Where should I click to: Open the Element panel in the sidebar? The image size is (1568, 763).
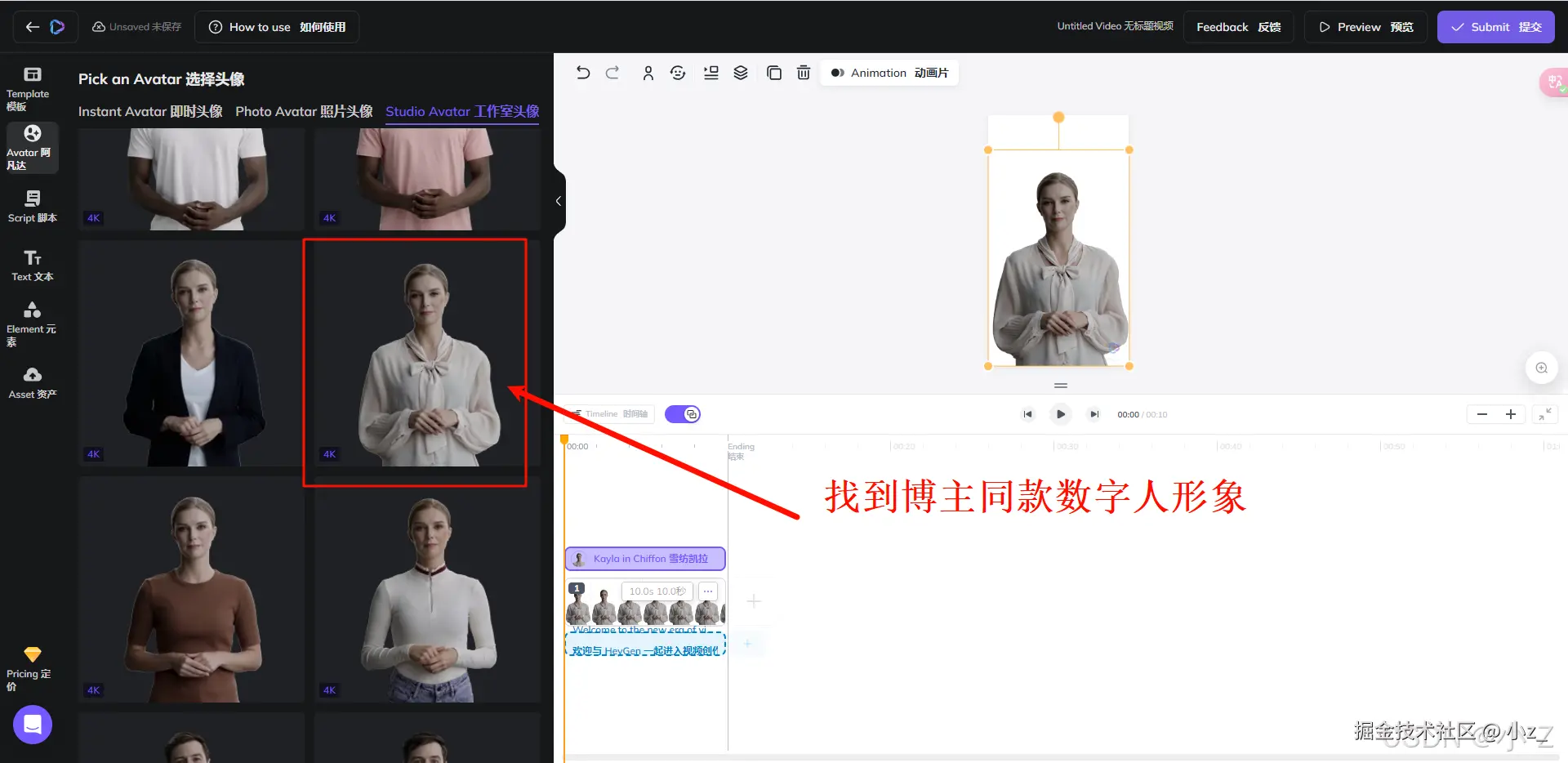tap(32, 320)
